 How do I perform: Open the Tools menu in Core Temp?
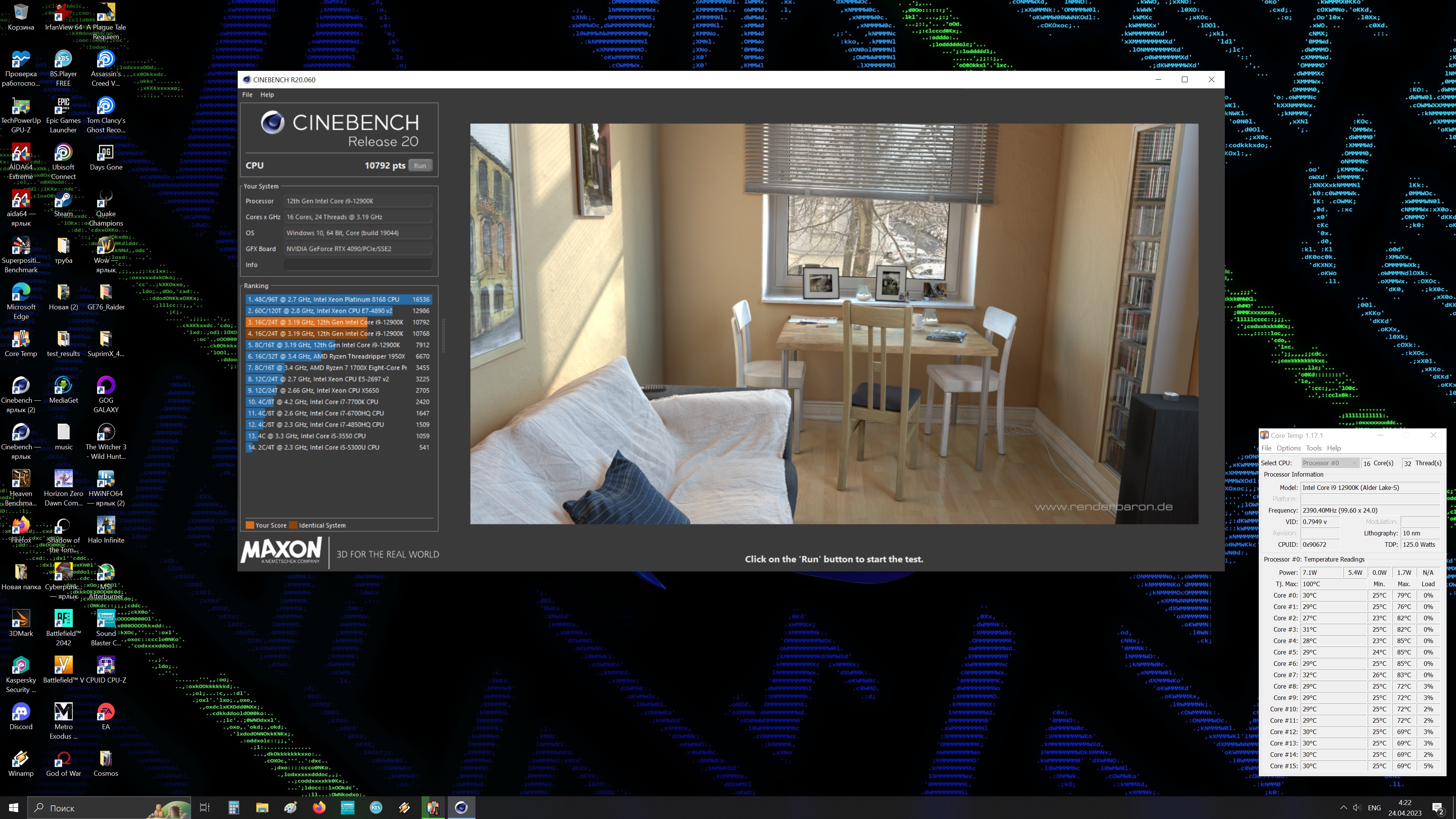1313,448
